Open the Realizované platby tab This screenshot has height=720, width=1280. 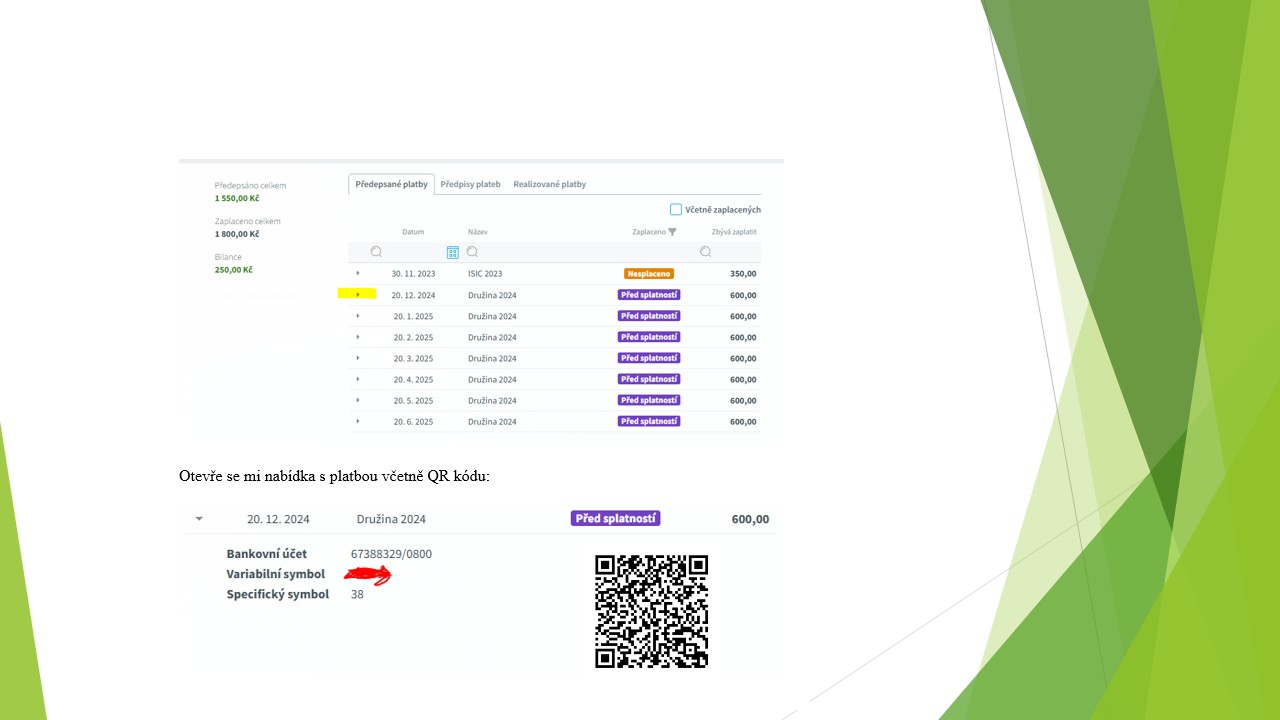coord(549,184)
